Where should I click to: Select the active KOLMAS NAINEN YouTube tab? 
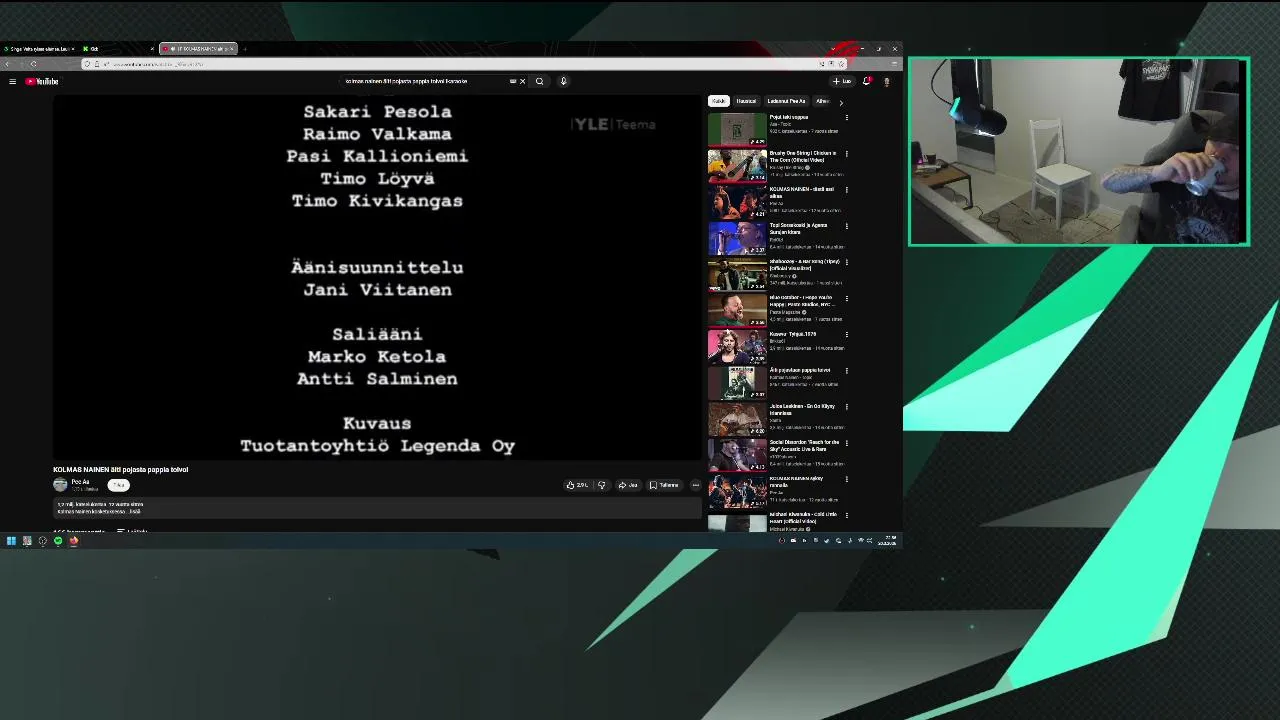pos(198,48)
